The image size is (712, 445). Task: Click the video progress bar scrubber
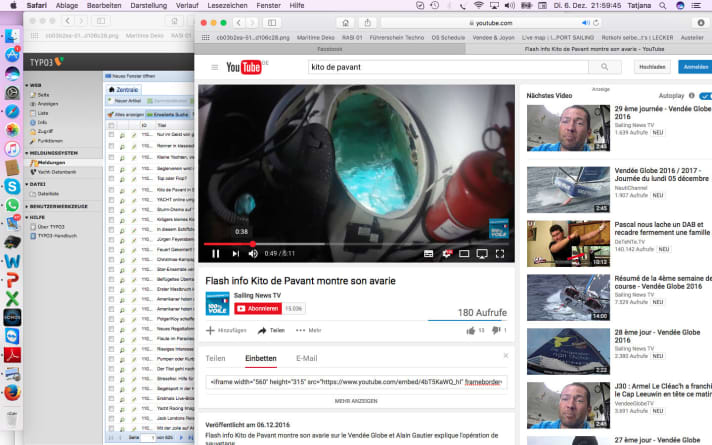click(252, 244)
